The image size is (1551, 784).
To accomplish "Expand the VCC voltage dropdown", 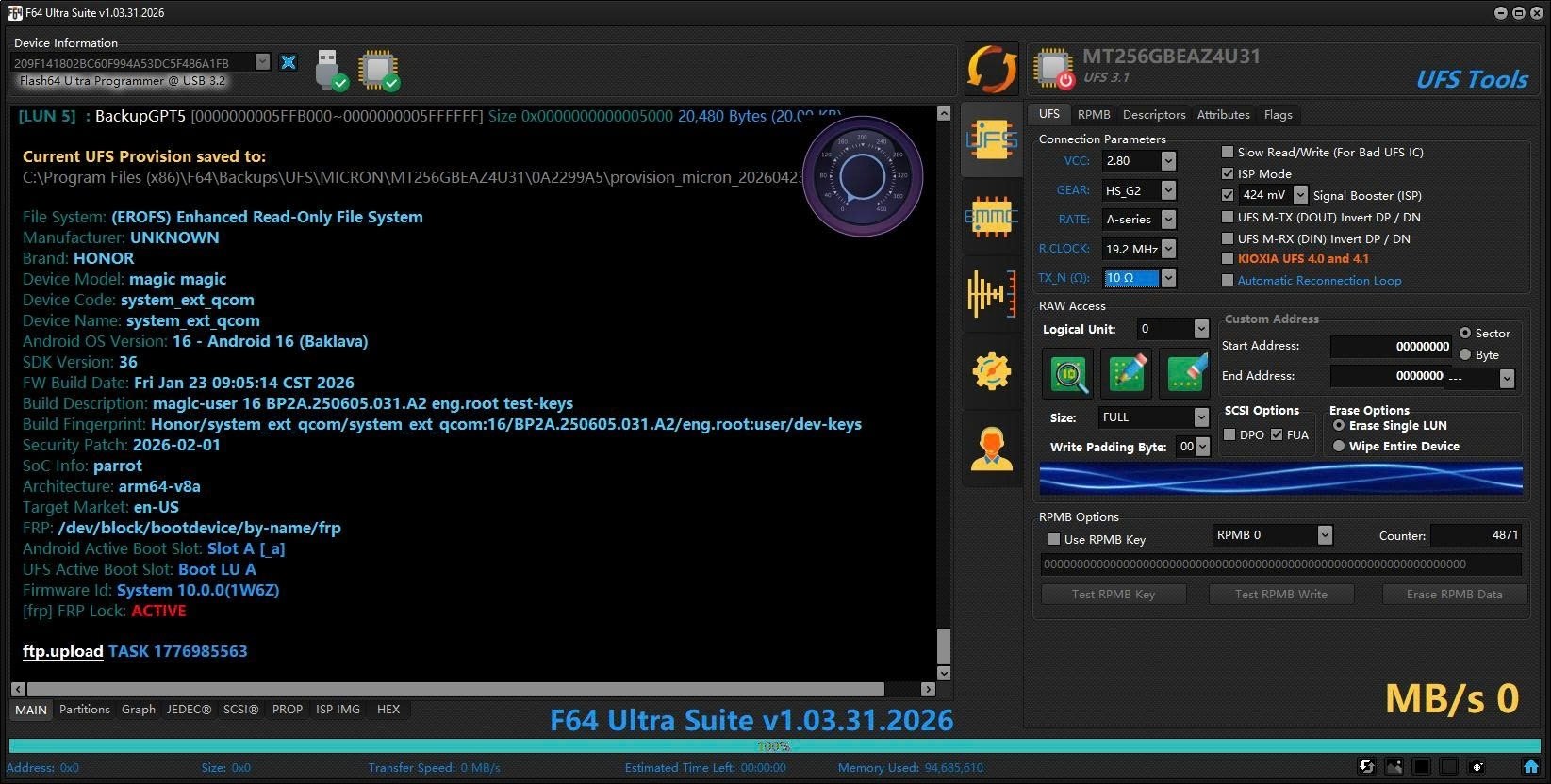I will (x=1168, y=161).
